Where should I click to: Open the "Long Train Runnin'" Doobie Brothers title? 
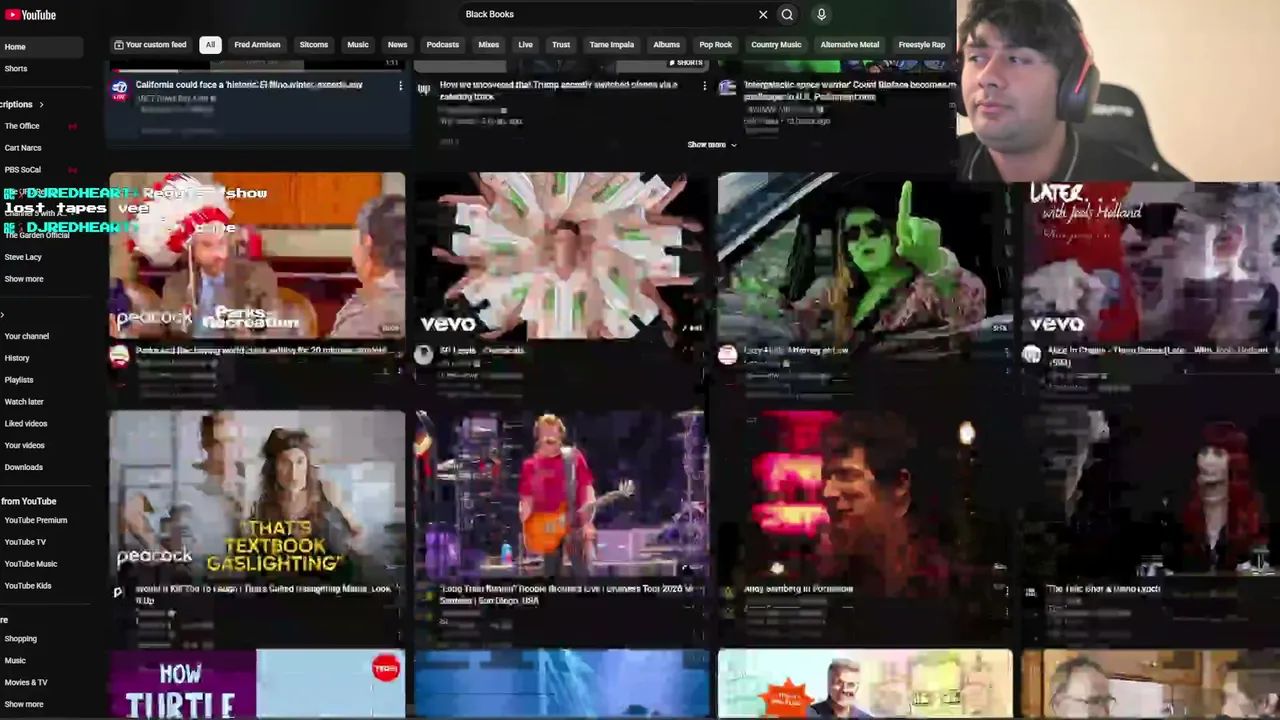coord(567,595)
